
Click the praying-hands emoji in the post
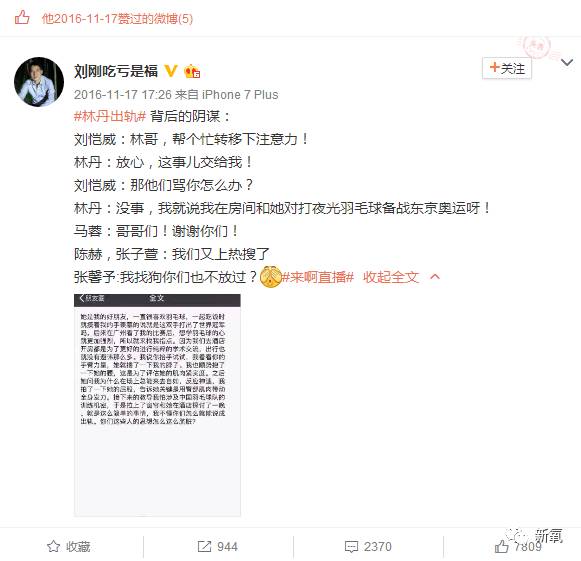point(271,276)
